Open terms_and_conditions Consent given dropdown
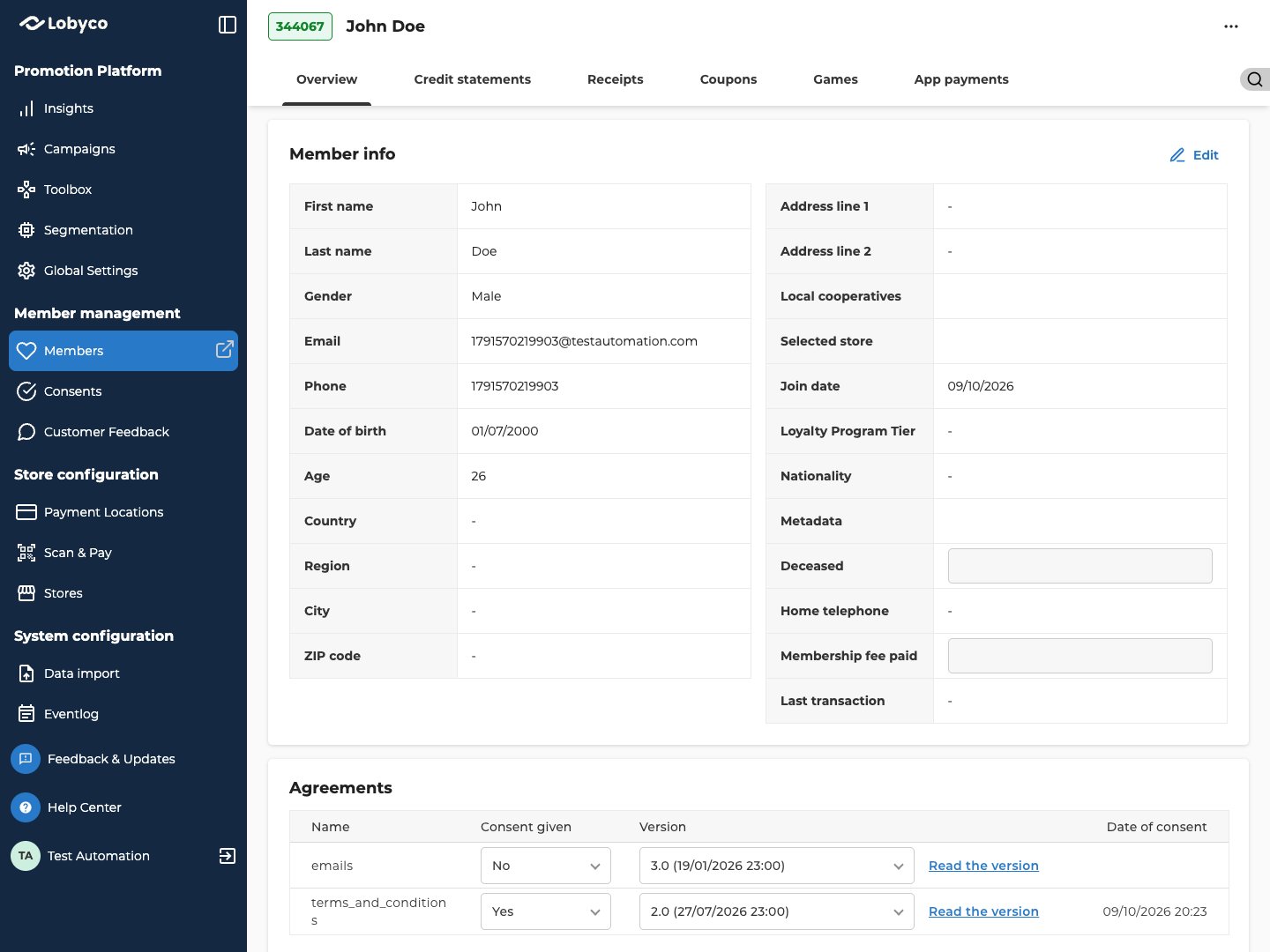 546,911
